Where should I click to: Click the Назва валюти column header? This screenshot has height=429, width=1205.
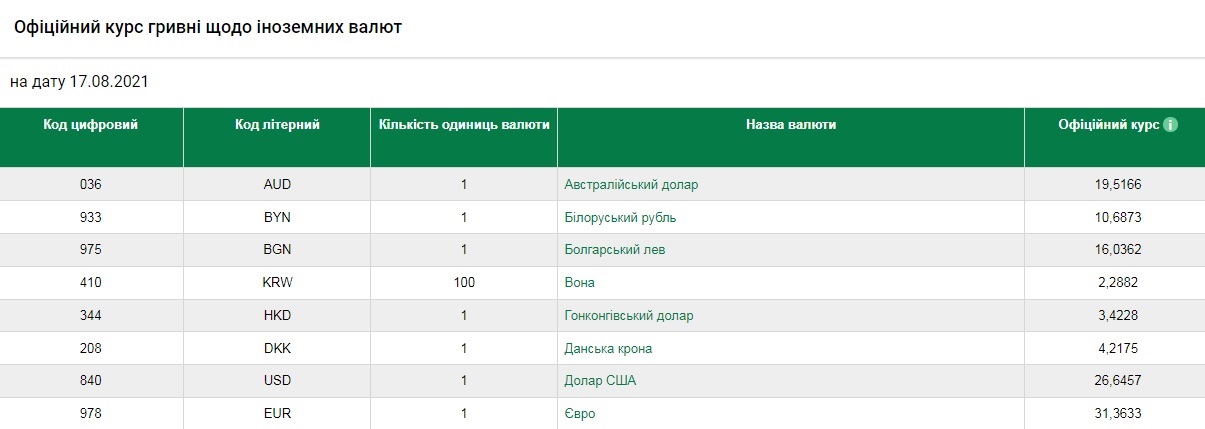pyautogui.click(x=791, y=125)
